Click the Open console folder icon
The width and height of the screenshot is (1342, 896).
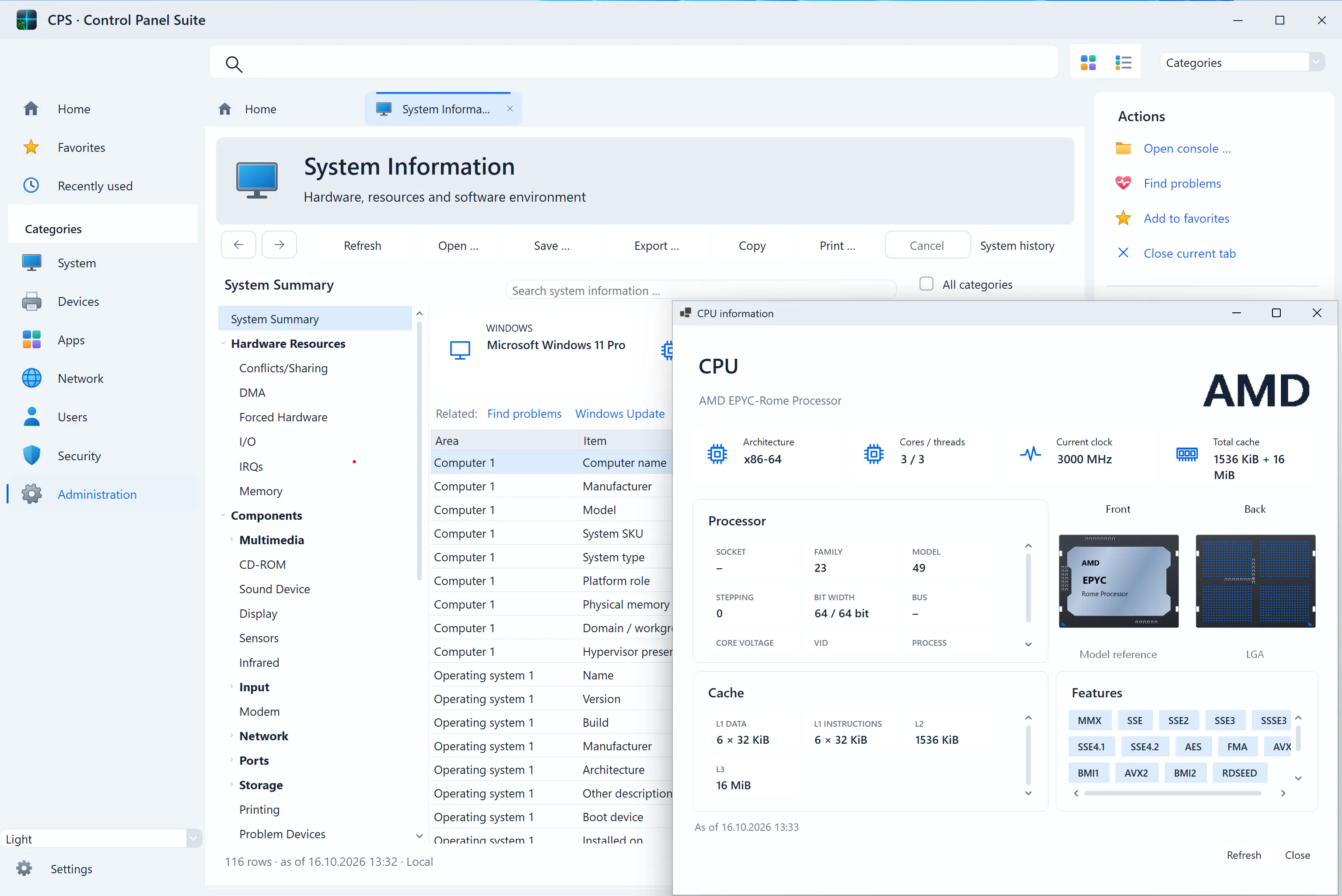(1122, 149)
